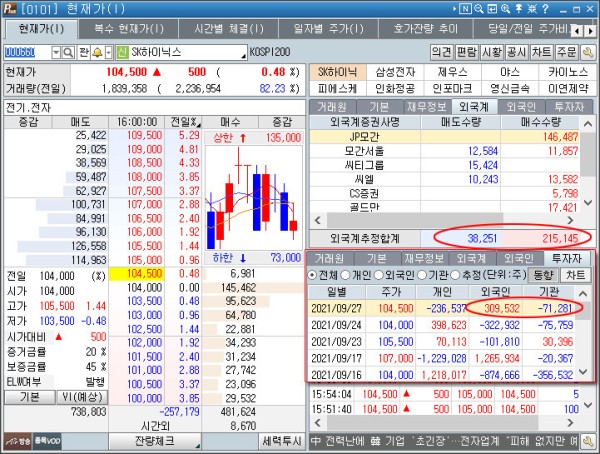Open the dropdown arrow beside the bell
600x454 pixels.
[x=109, y=52]
